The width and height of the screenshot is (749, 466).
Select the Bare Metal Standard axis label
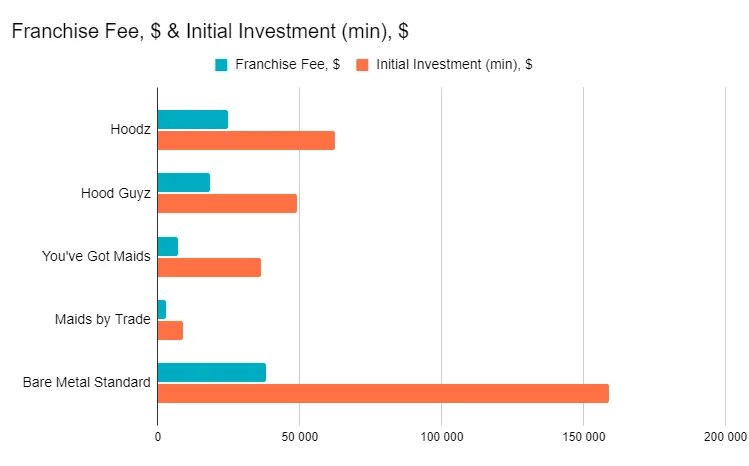pyautogui.click(x=86, y=383)
